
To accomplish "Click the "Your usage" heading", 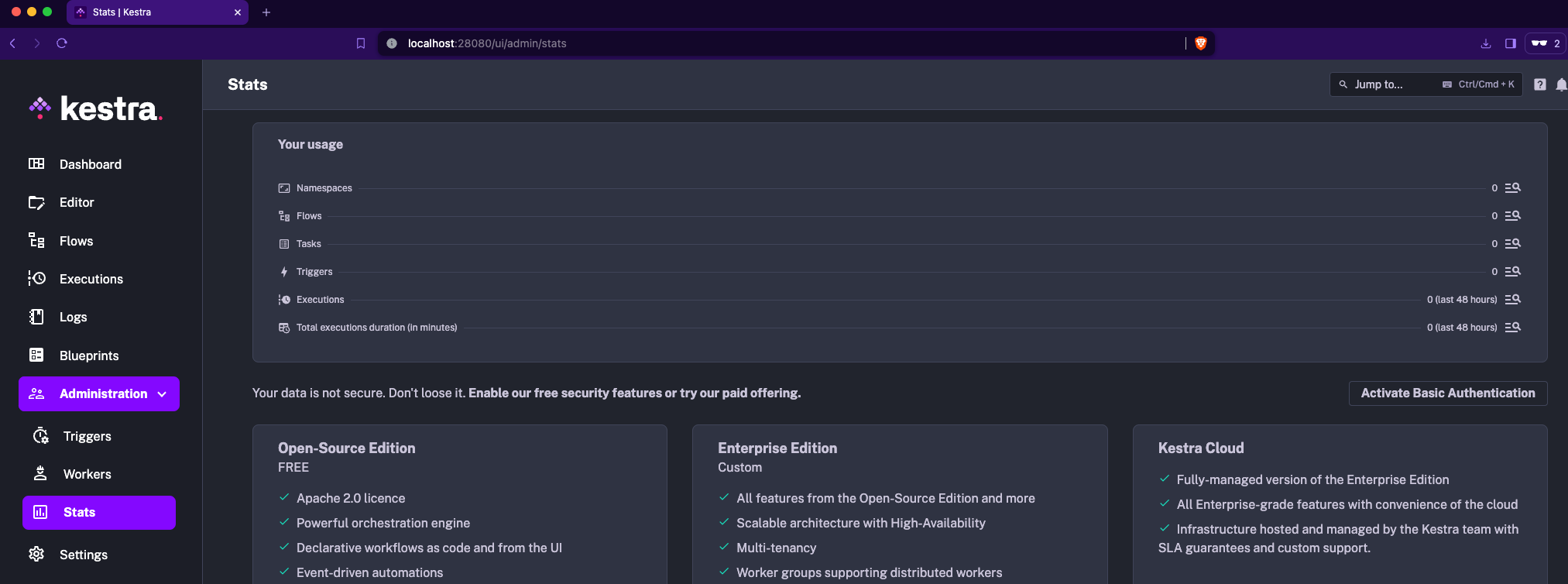I will [311, 144].
